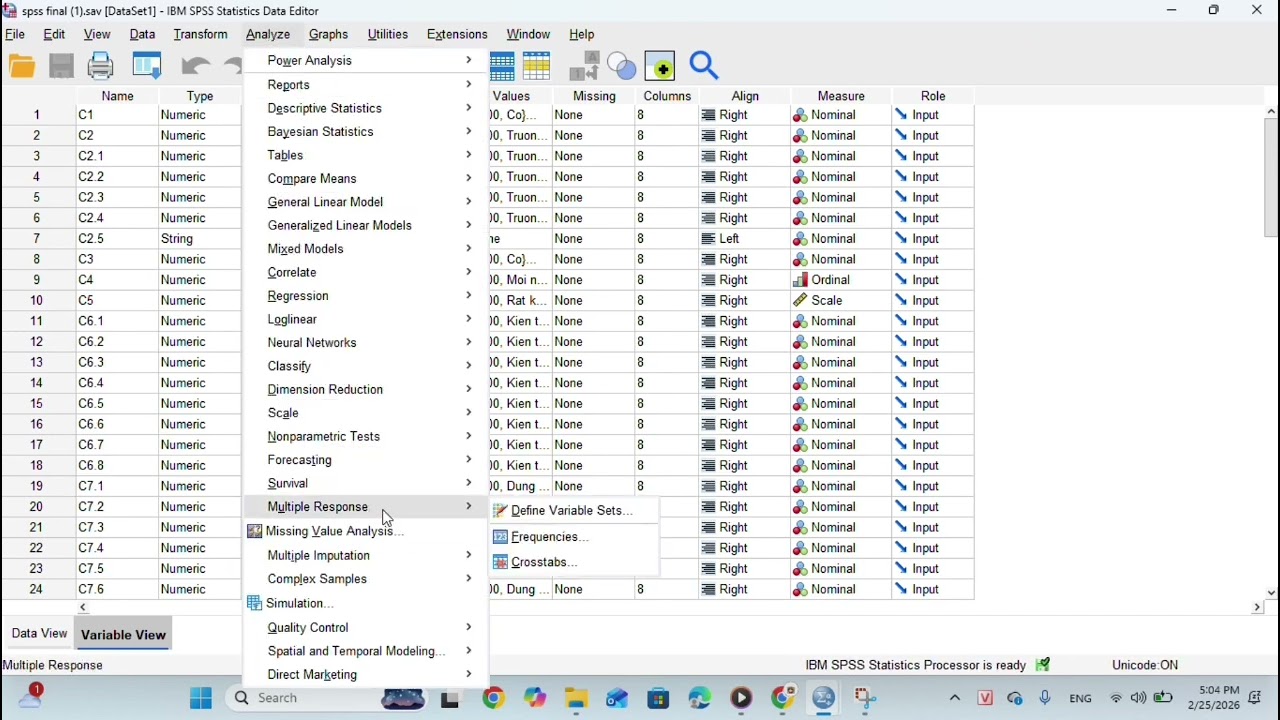Click the SPSS Statistics taskbar icon

click(823, 698)
